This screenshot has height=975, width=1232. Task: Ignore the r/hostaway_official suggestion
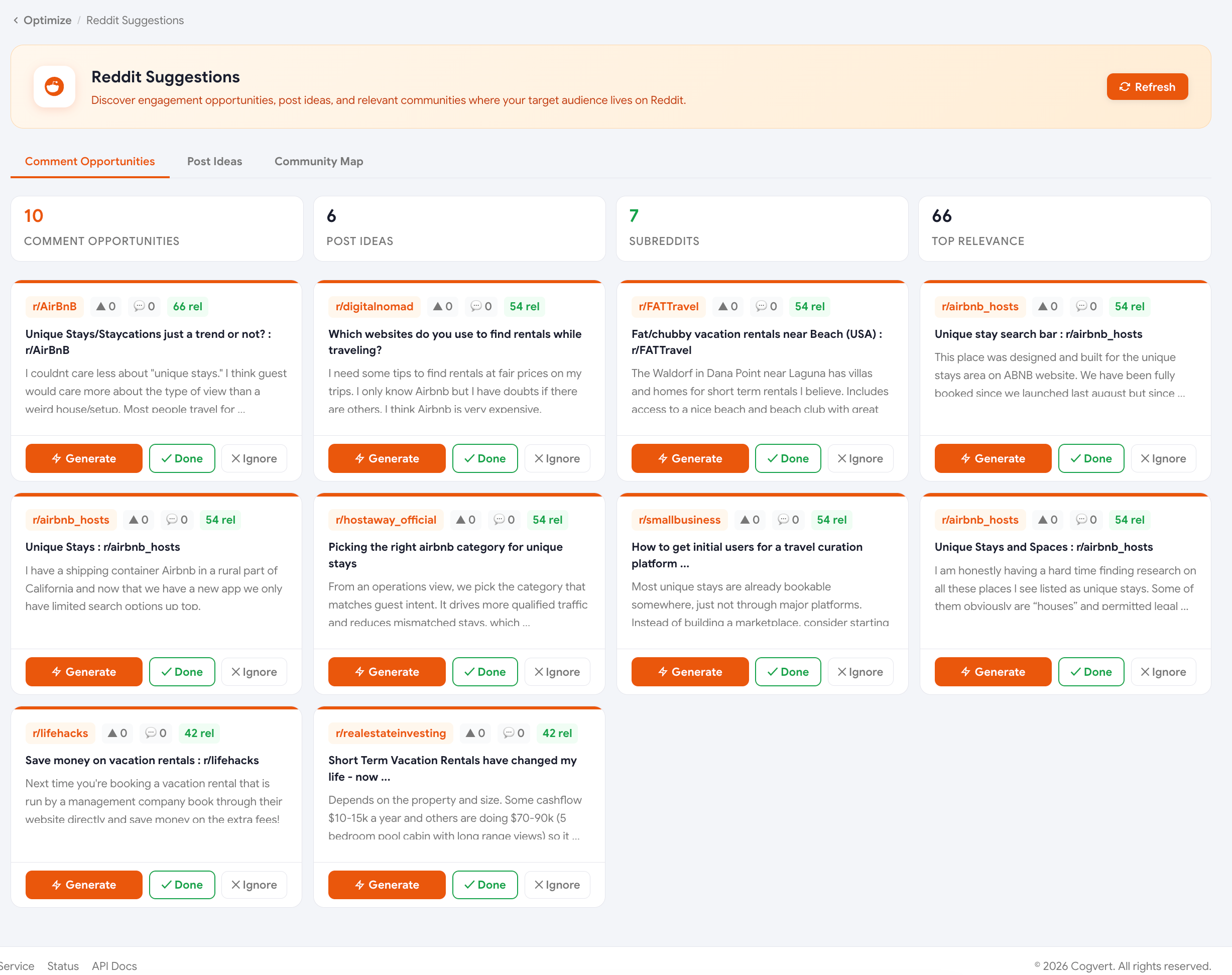(x=557, y=672)
